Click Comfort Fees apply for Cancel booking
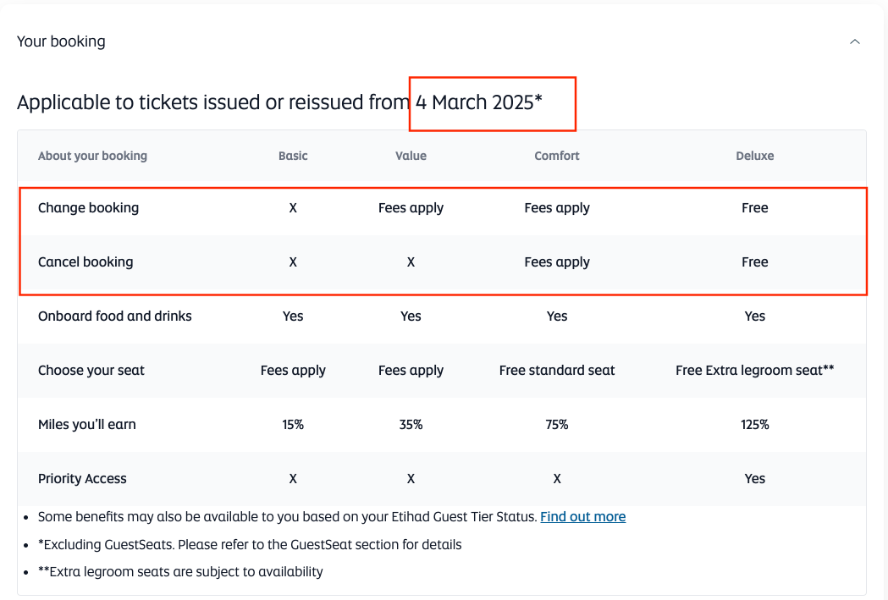 [x=557, y=262]
